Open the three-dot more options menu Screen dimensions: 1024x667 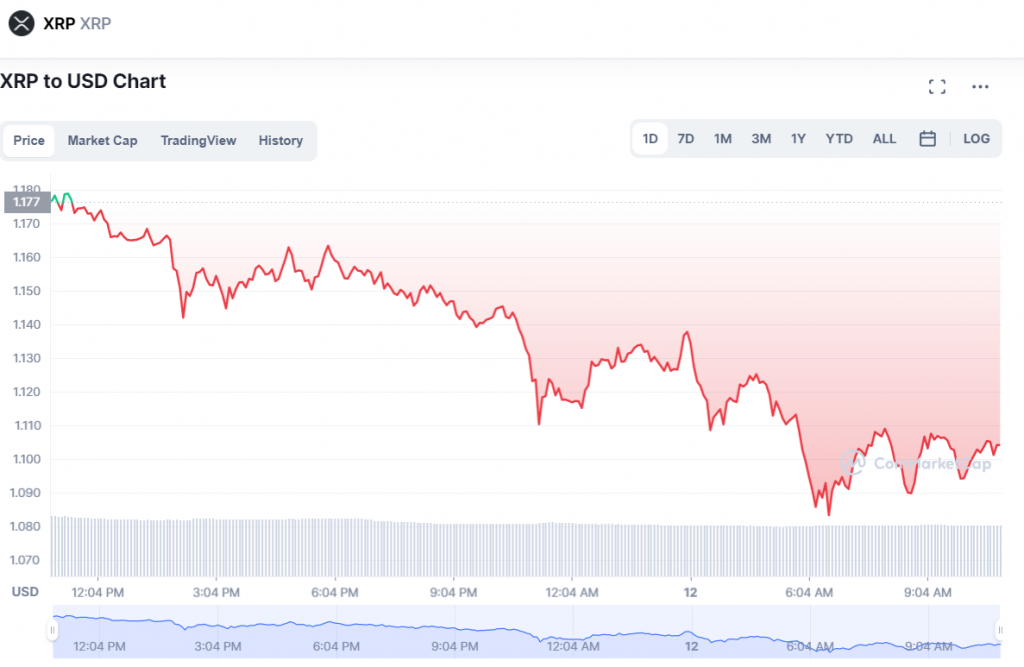(980, 87)
